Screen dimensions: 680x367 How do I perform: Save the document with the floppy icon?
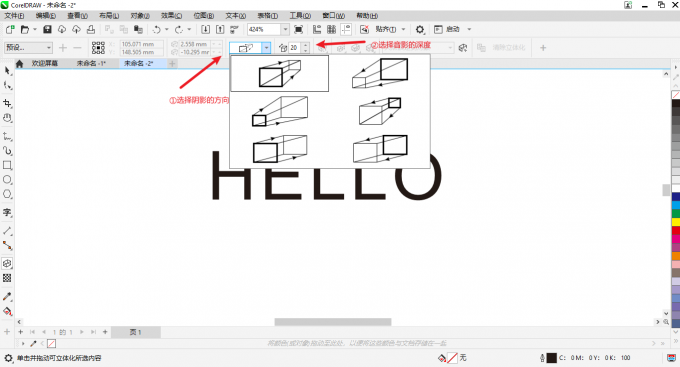[x=47, y=29]
